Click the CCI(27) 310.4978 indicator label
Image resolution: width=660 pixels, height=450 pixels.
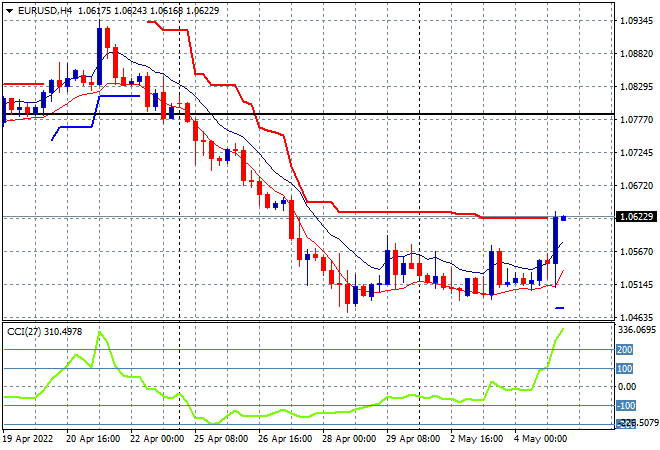pyautogui.click(x=45, y=332)
